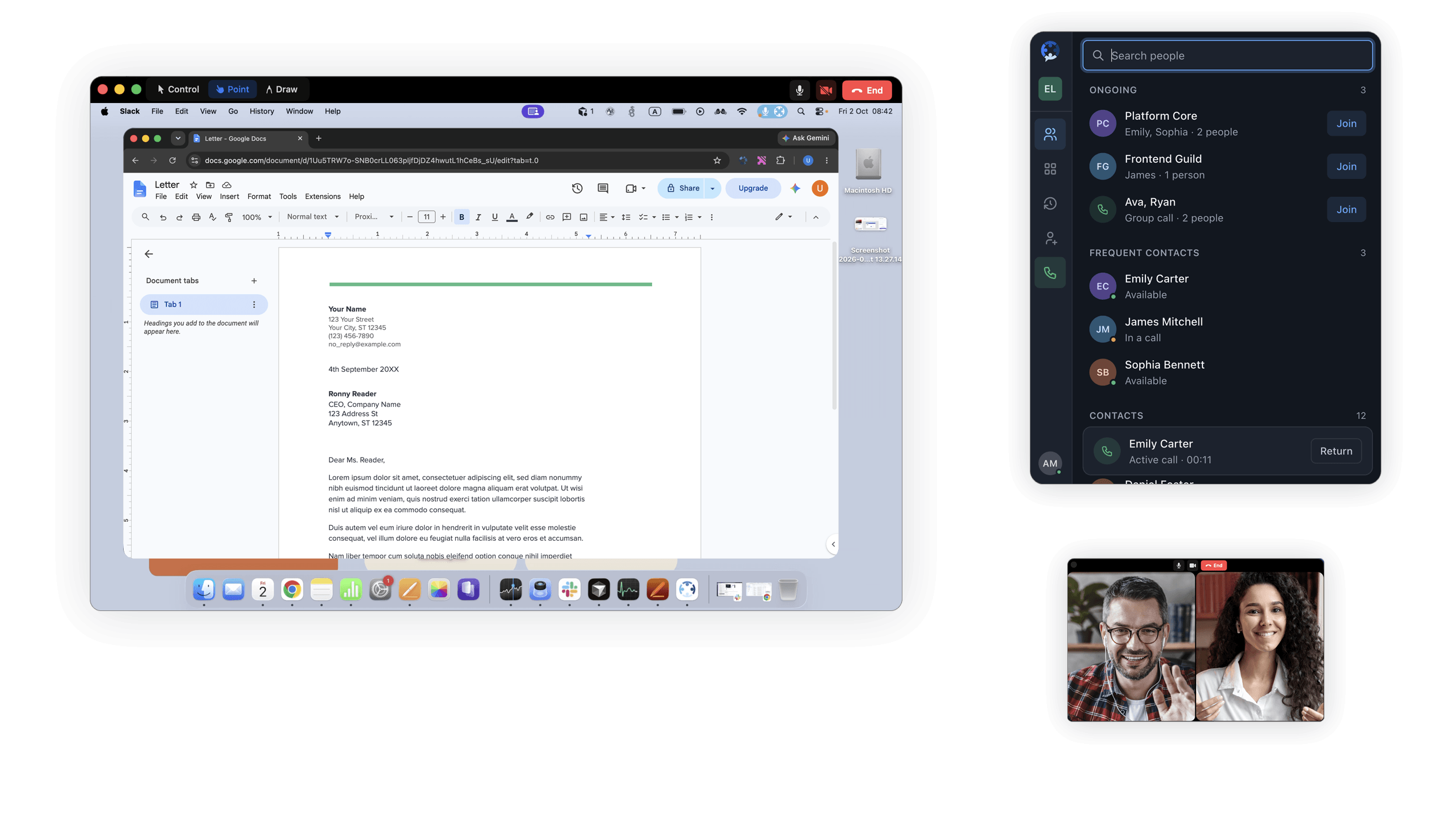Click the print icon in Docs toolbar
The height and width of the screenshot is (840, 1439).
pos(196,217)
